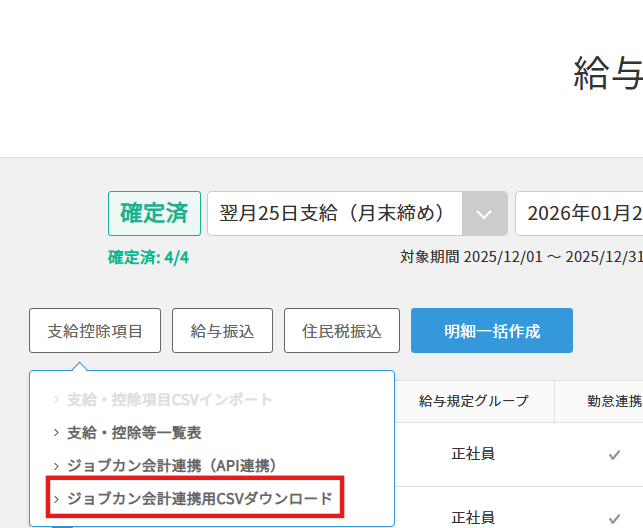This screenshot has width=643, height=528.
Task: Click the 対象期間 2025/12/01 date range text
Action: [522, 257]
